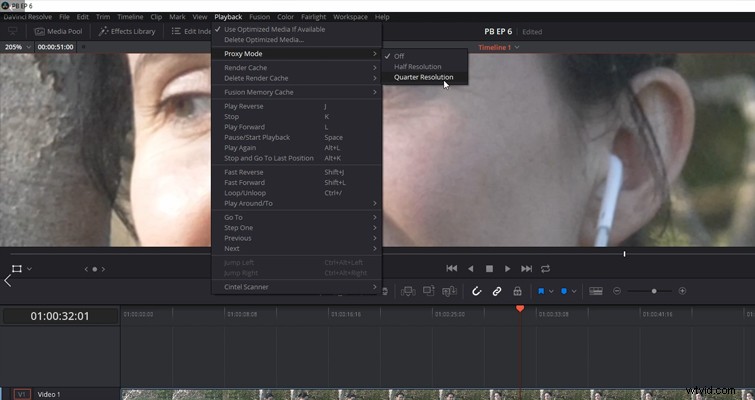Open the Effects Library panel
The width and height of the screenshot is (755, 400).
click(x=127, y=31)
